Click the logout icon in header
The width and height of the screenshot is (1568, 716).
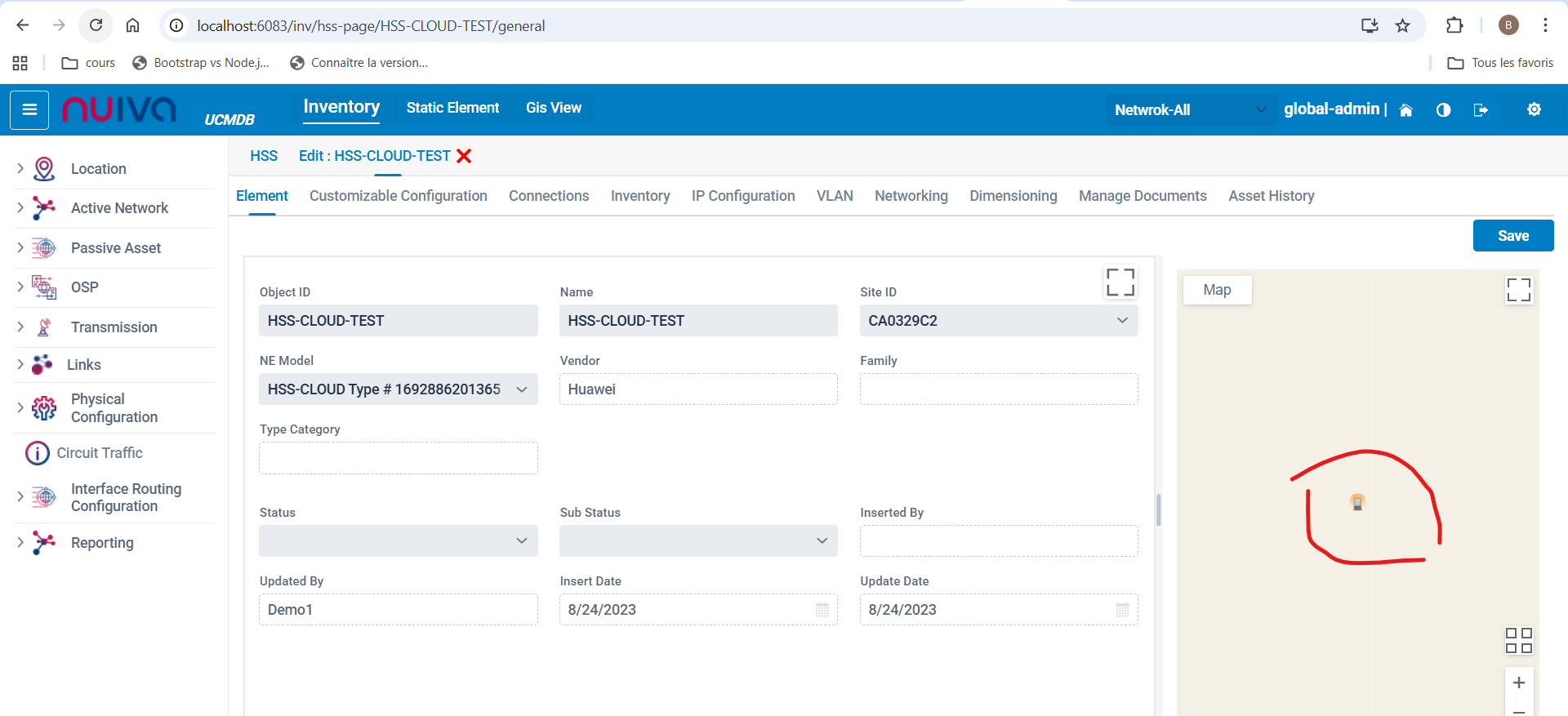tap(1480, 110)
